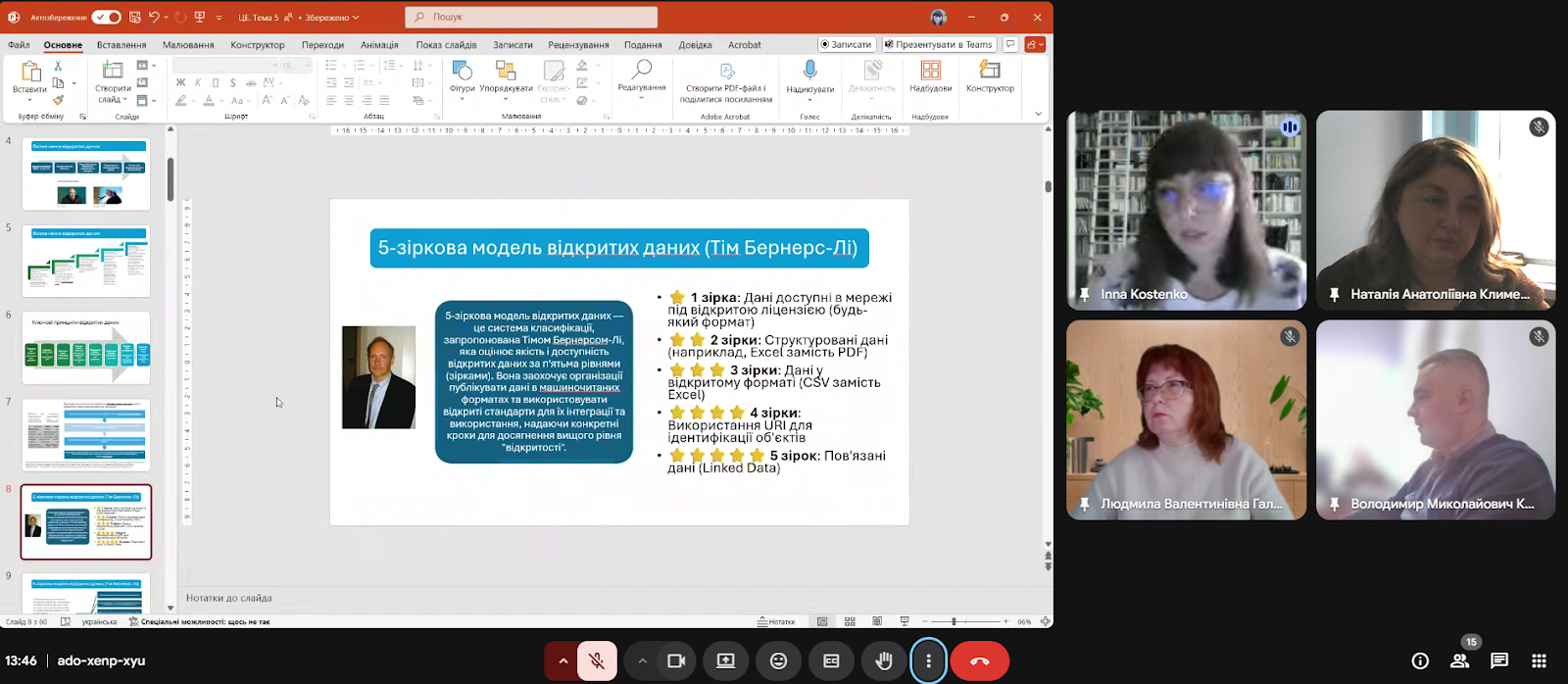Open the meeting chat panel
Viewport: 1568px width, 684px height.
point(1499,660)
